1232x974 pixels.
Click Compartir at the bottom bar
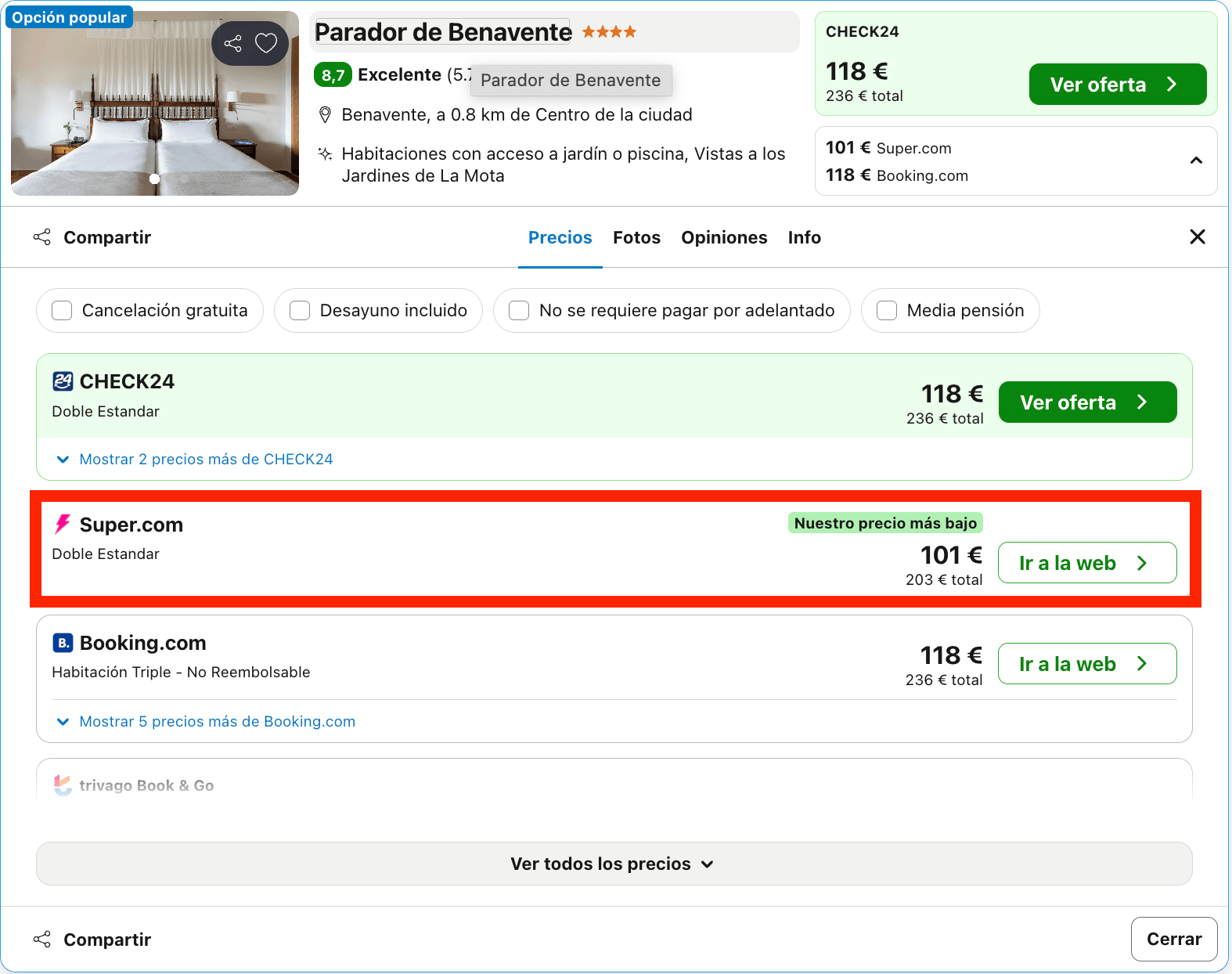pyautogui.click(x=92, y=940)
